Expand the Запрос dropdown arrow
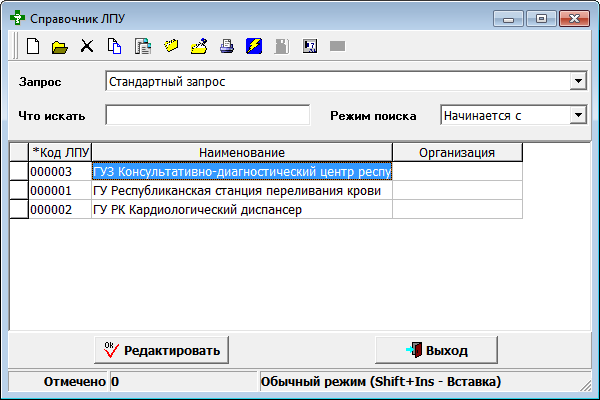Viewport: 600px width, 400px height. pyautogui.click(x=577, y=81)
